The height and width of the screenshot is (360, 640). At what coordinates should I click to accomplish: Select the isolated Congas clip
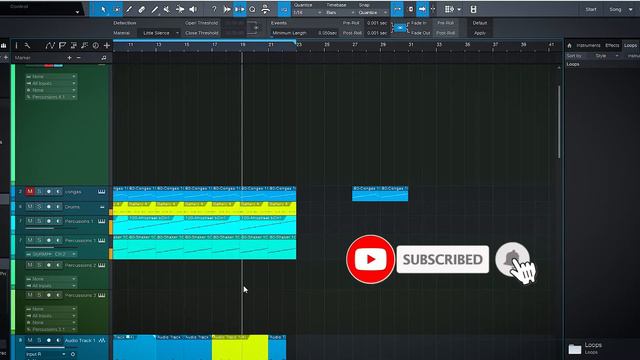(380, 193)
